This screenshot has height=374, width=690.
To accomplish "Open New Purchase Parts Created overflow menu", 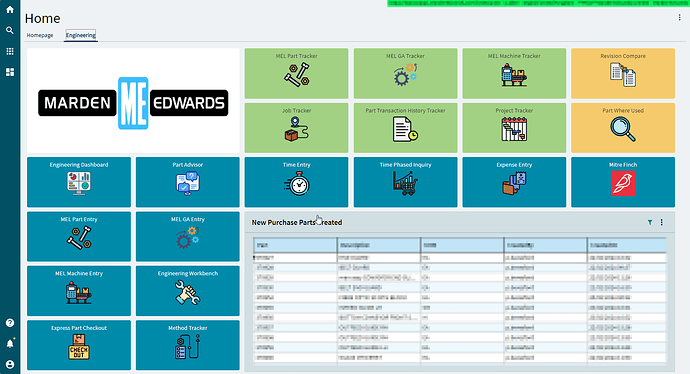I will coord(661,222).
